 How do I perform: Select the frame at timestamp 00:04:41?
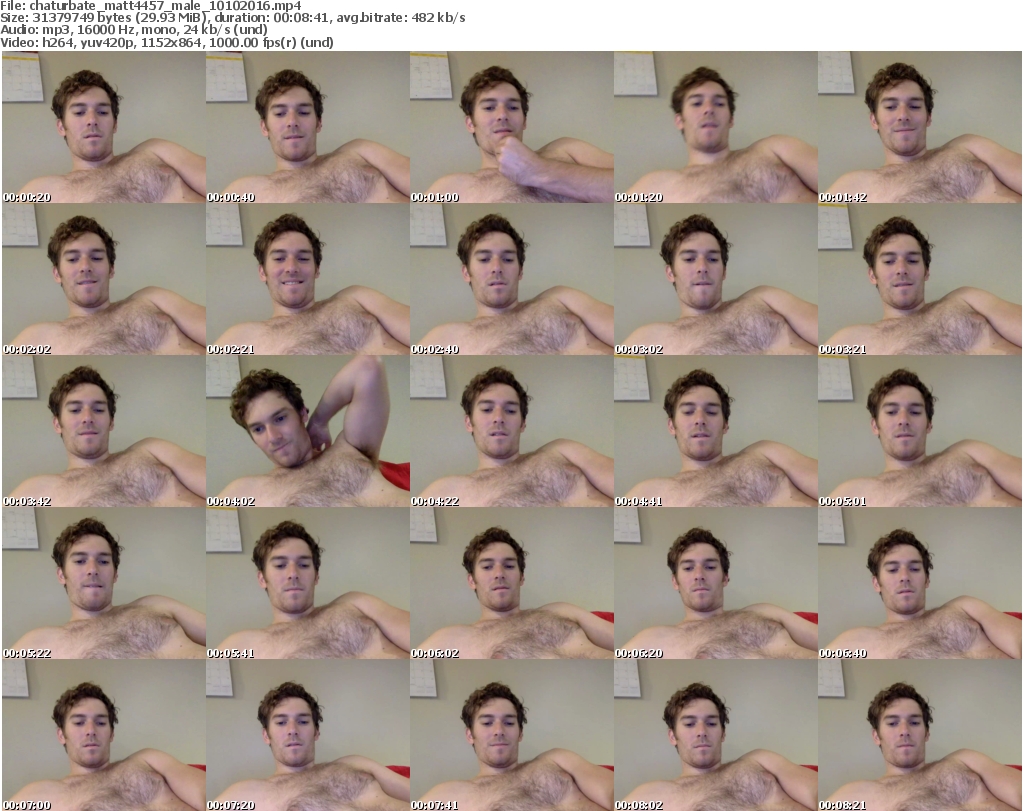coord(715,432)
